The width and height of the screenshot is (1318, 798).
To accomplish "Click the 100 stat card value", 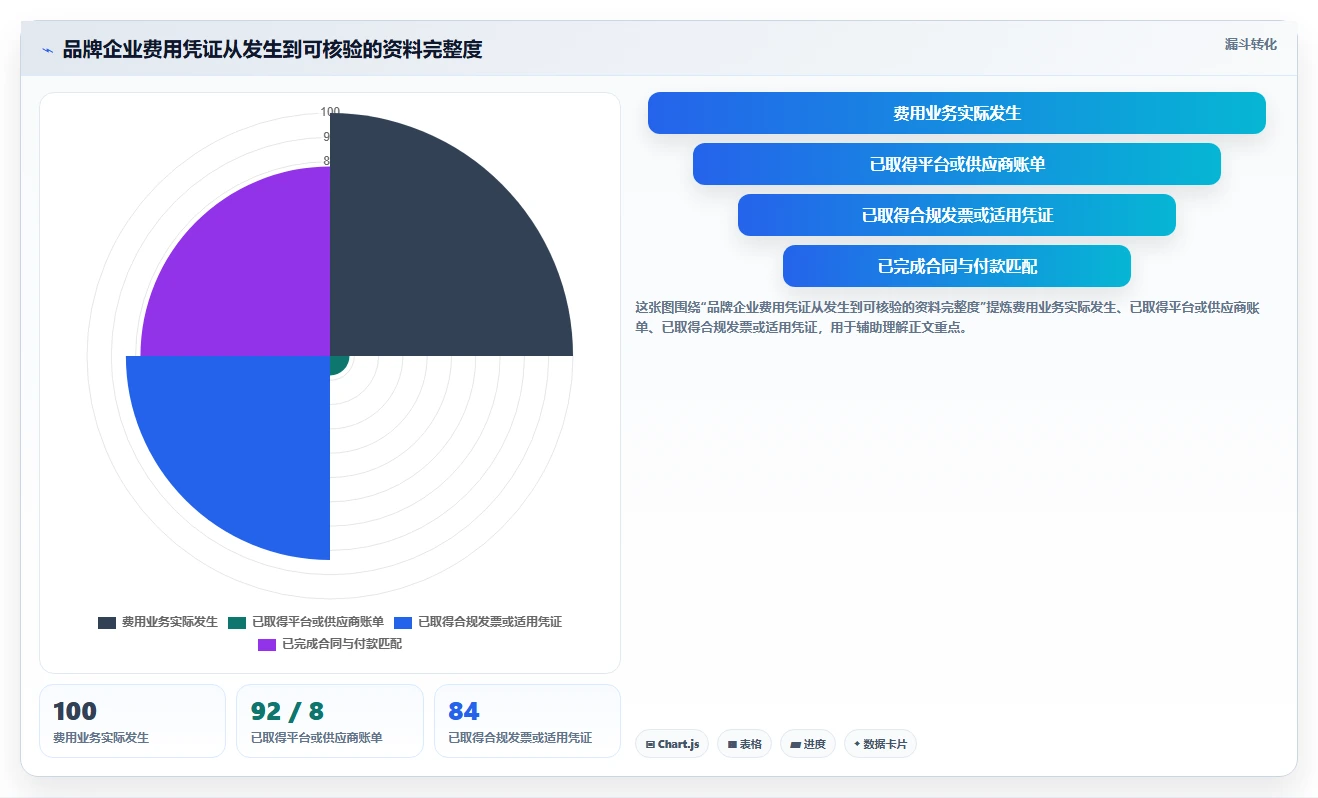I will pos(75,711).
